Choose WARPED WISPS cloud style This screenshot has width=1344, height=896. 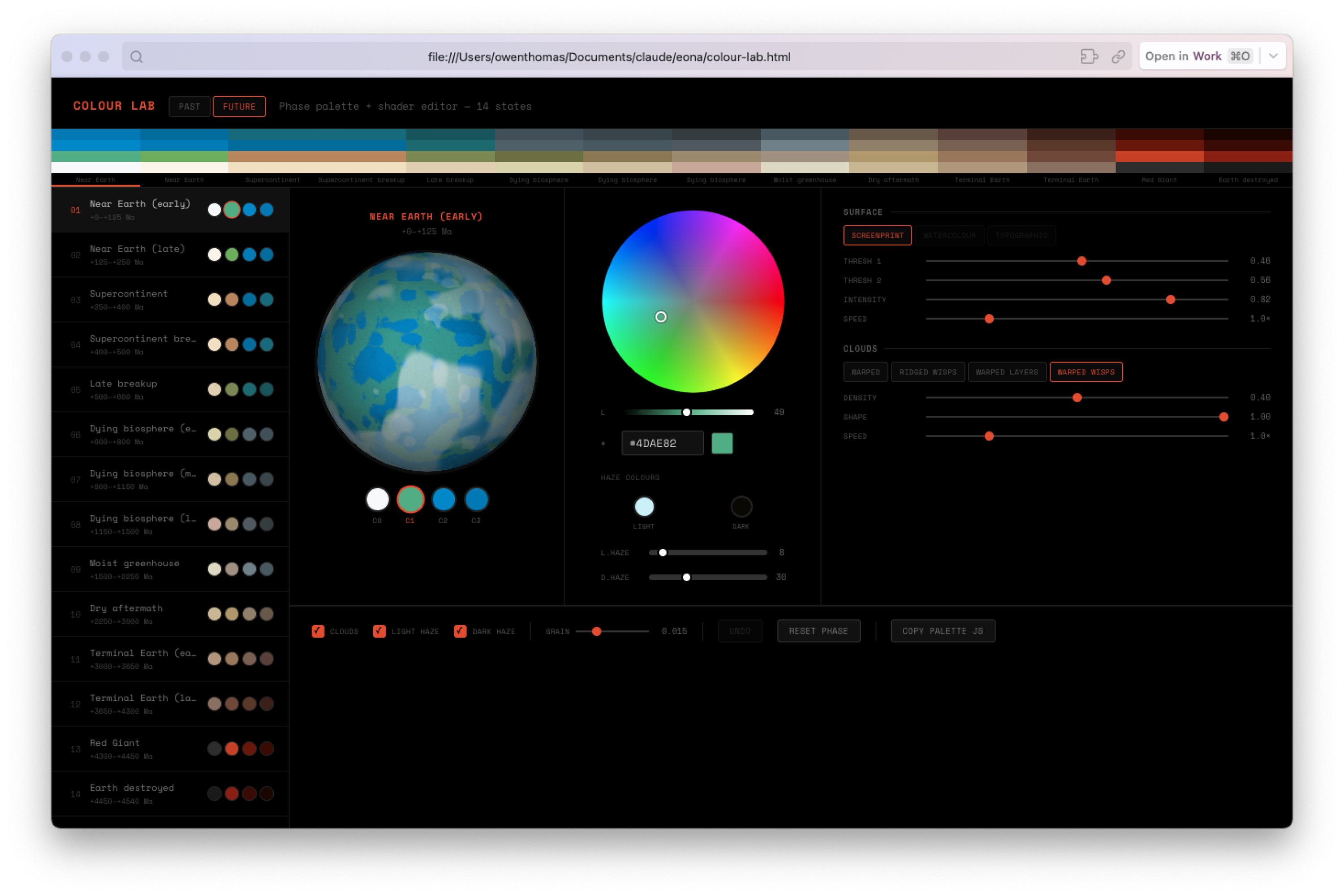[1086, 372]
